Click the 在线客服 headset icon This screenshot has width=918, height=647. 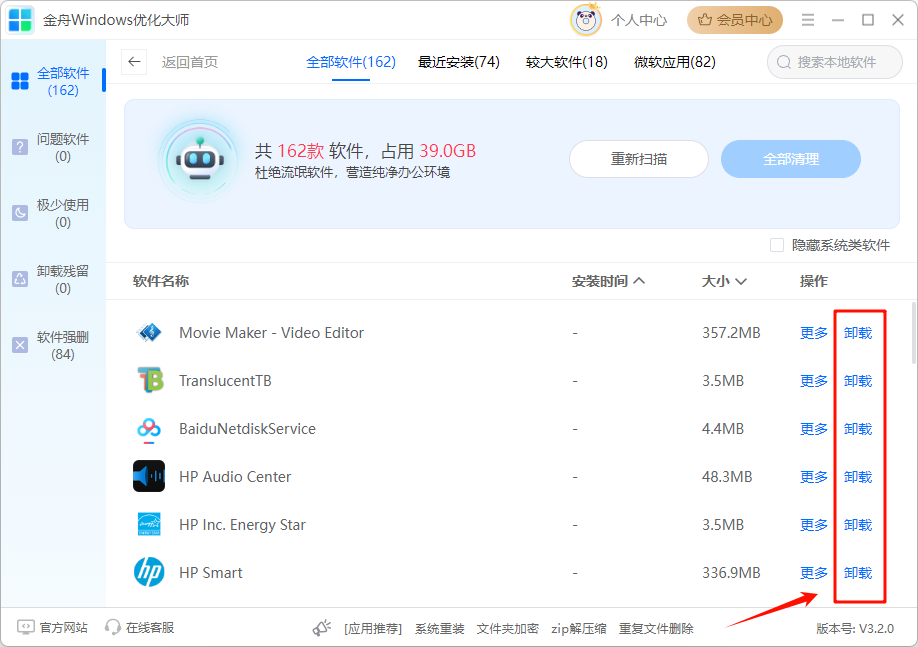point(112,628)
